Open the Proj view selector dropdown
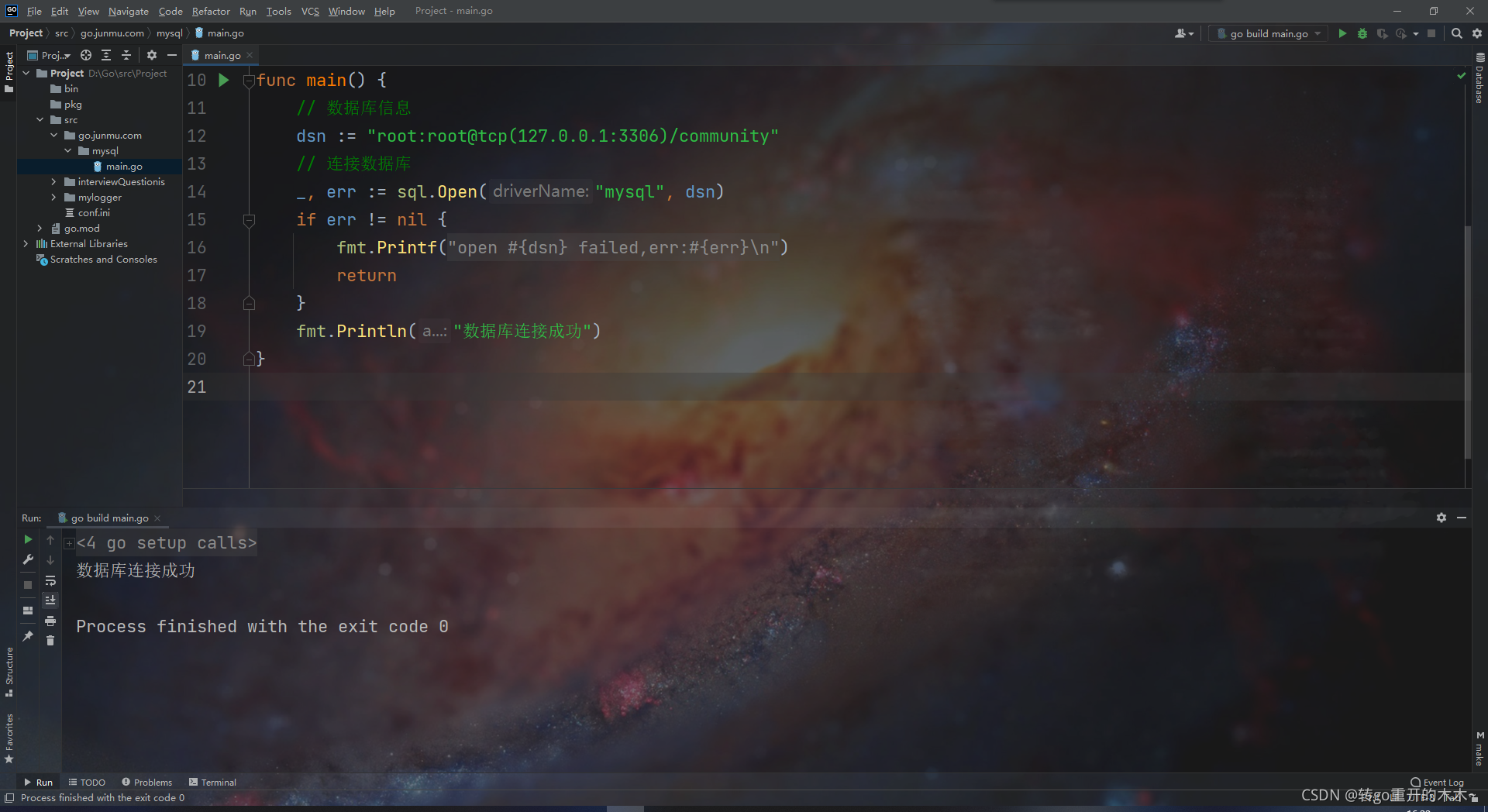 pos(49,55)
